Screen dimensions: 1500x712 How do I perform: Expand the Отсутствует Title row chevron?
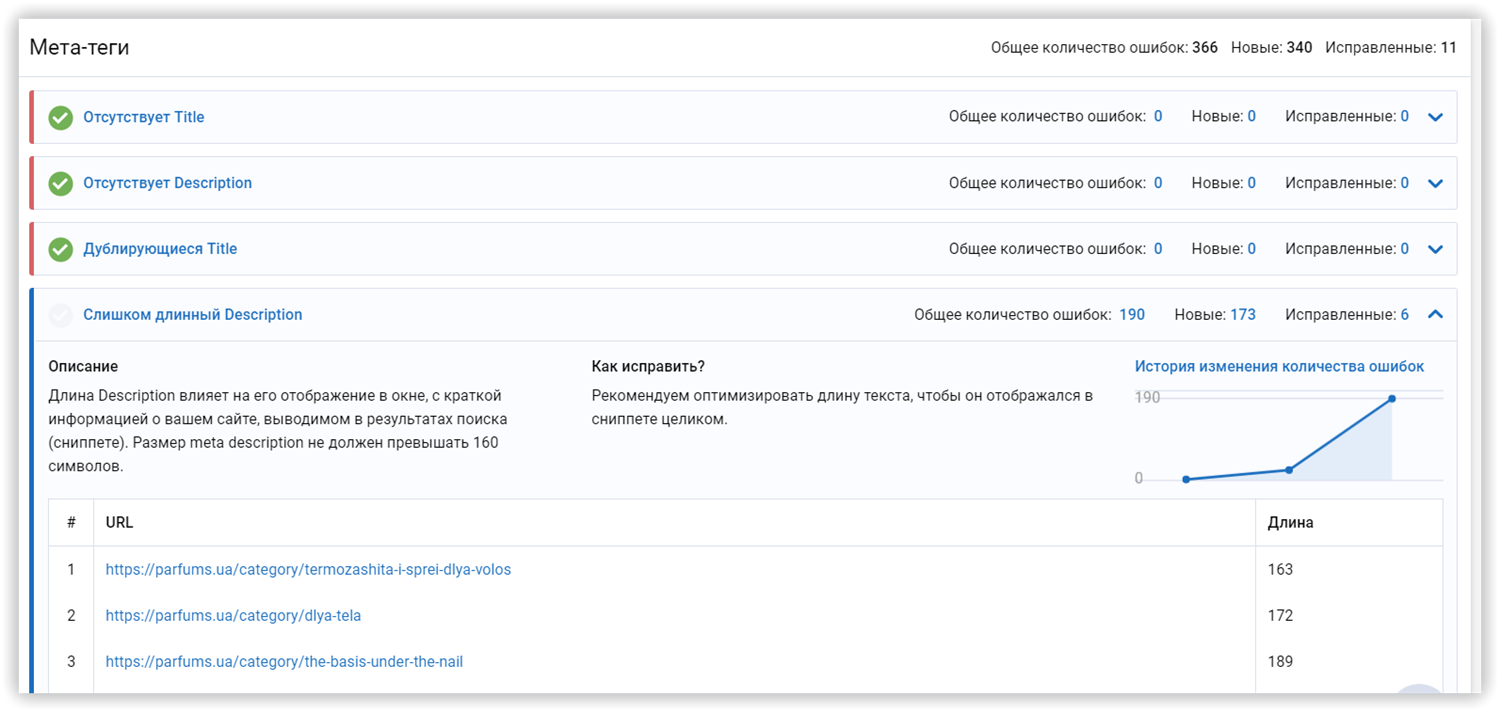[1436, 117]
